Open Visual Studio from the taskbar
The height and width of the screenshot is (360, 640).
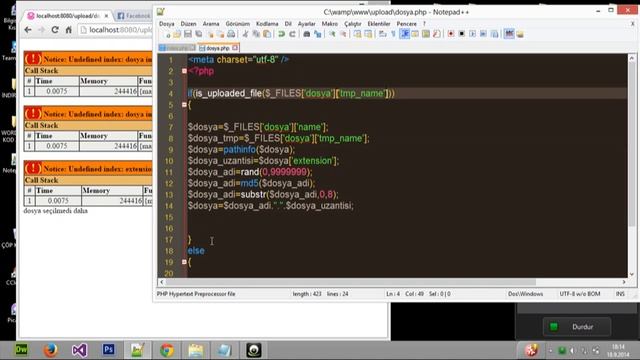pos(79,350)
